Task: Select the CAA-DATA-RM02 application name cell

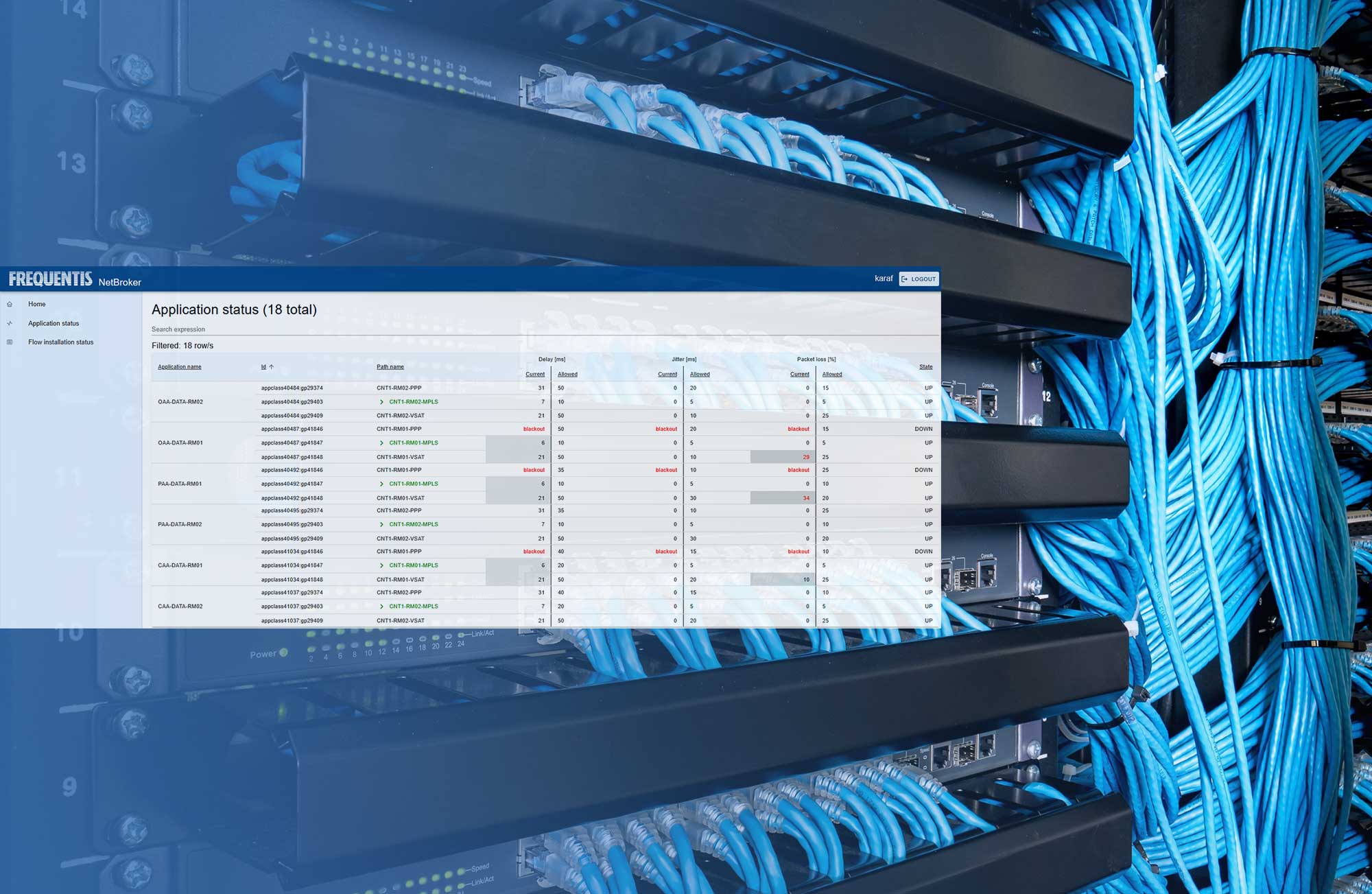Action: 180,607
